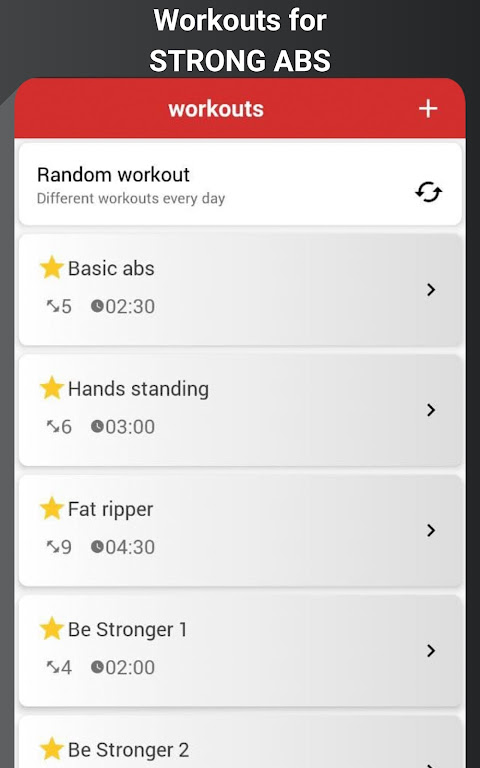Add a new workout with plus icon
Screen dimensions: 480x768
coord(428,109)
